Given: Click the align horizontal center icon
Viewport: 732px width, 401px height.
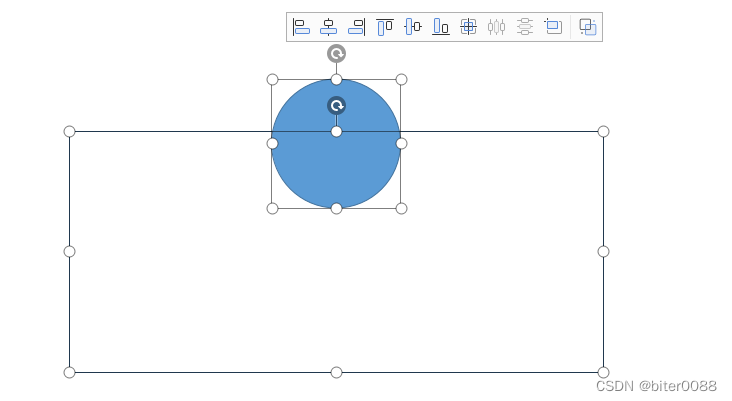Looking at the screenshot, I should pyautogui.click(x=329, y=27).
